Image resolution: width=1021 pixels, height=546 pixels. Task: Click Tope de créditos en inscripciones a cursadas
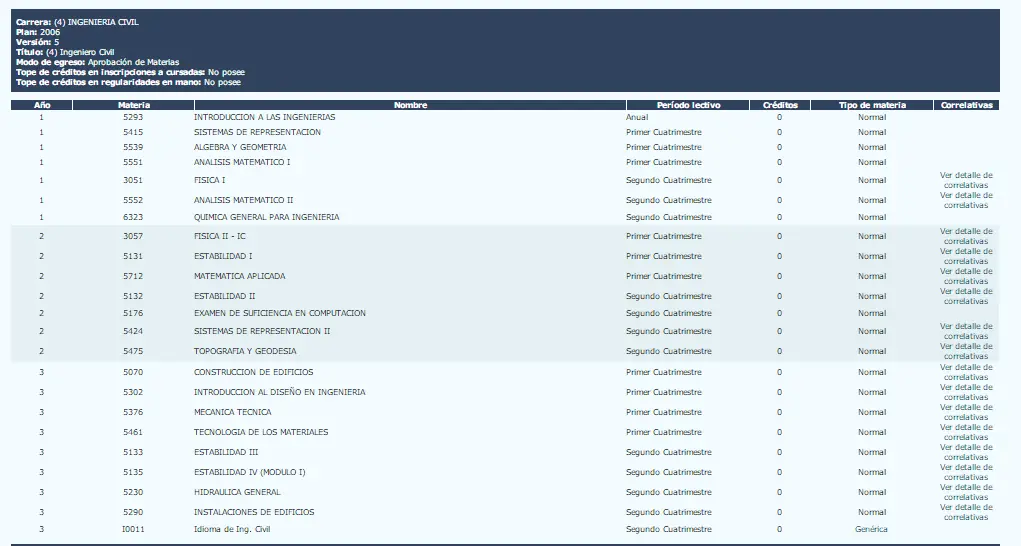tap(130, 72)
